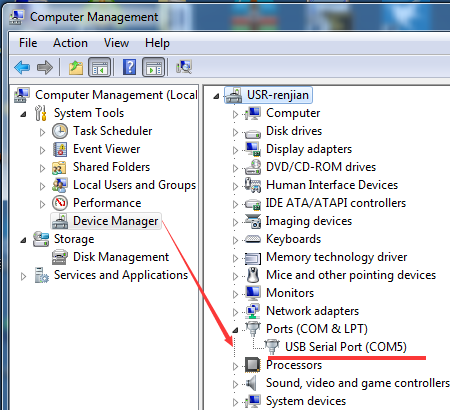
Task: Click the Up one level folder icon
Action: pos(76,67)
